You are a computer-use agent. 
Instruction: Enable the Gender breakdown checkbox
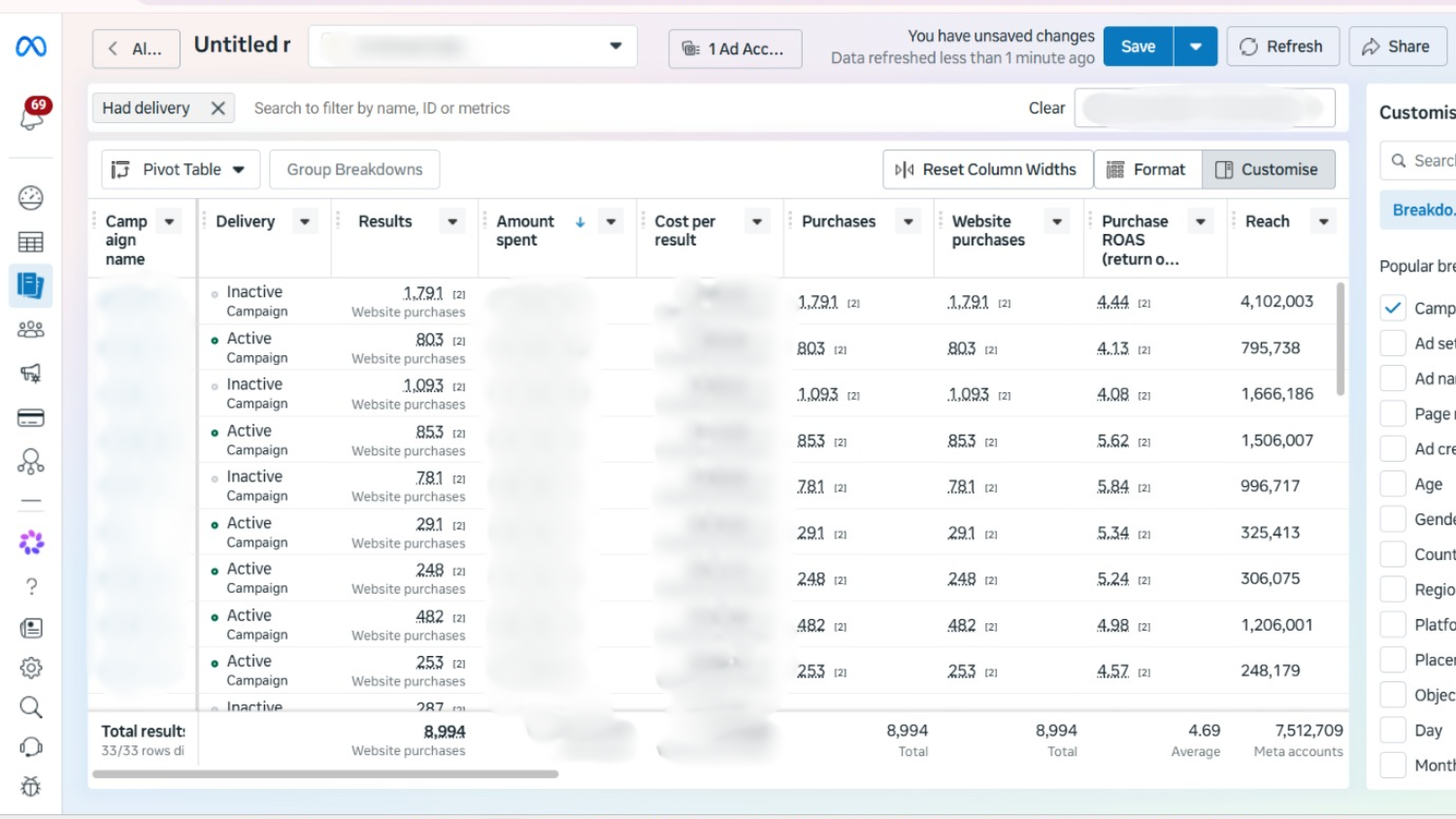tap(1393, 519)
